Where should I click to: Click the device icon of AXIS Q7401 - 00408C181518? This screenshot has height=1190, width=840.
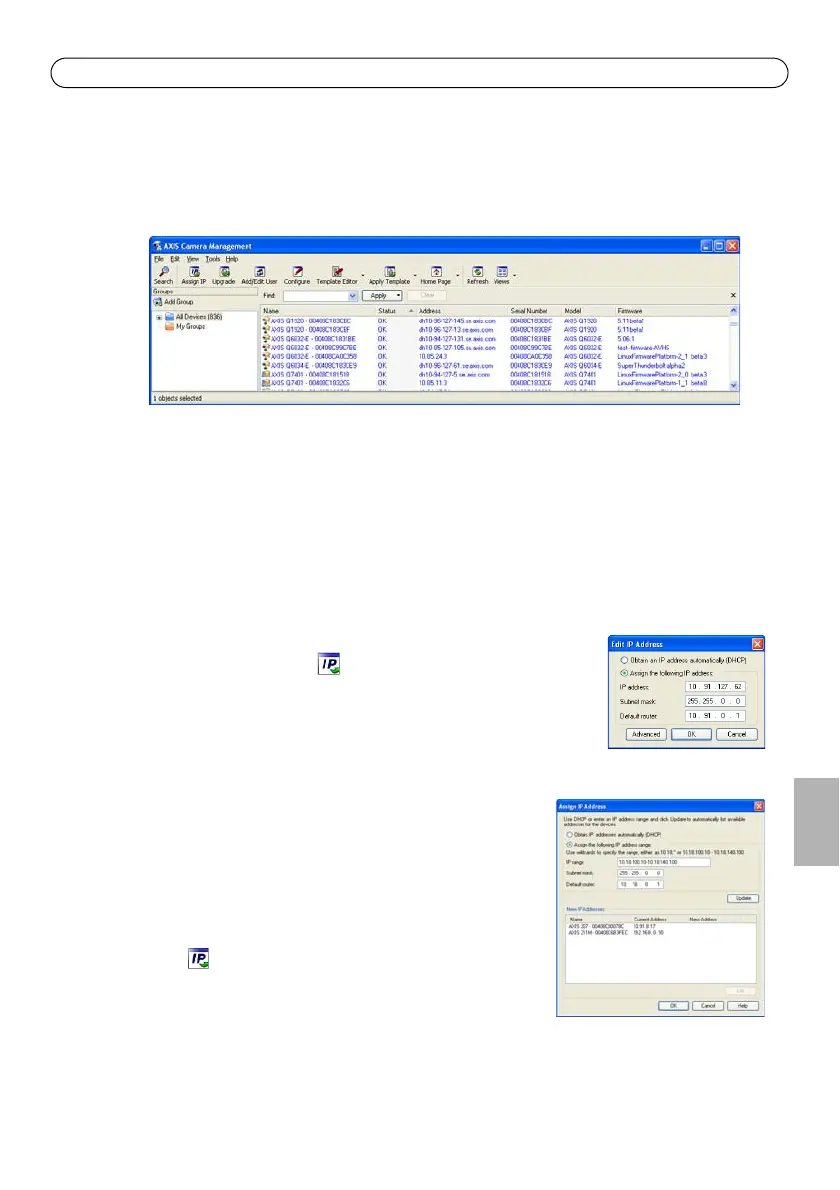coord(266,374)
